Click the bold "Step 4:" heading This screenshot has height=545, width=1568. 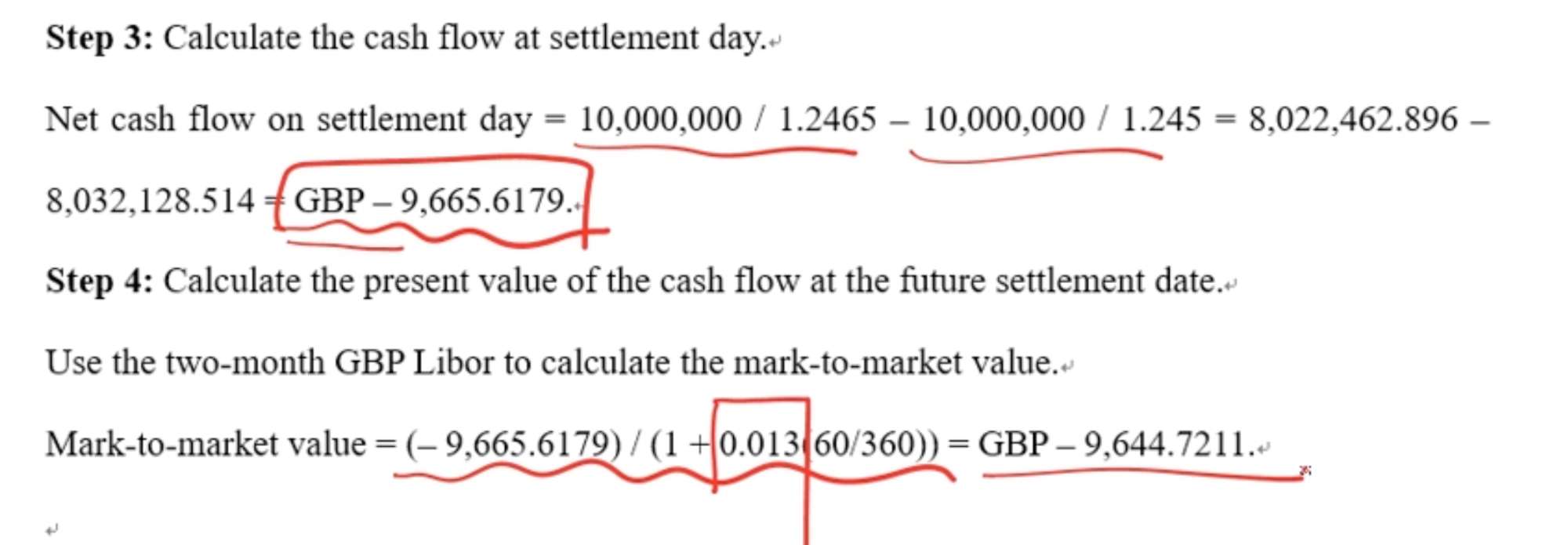pos(100,282)
